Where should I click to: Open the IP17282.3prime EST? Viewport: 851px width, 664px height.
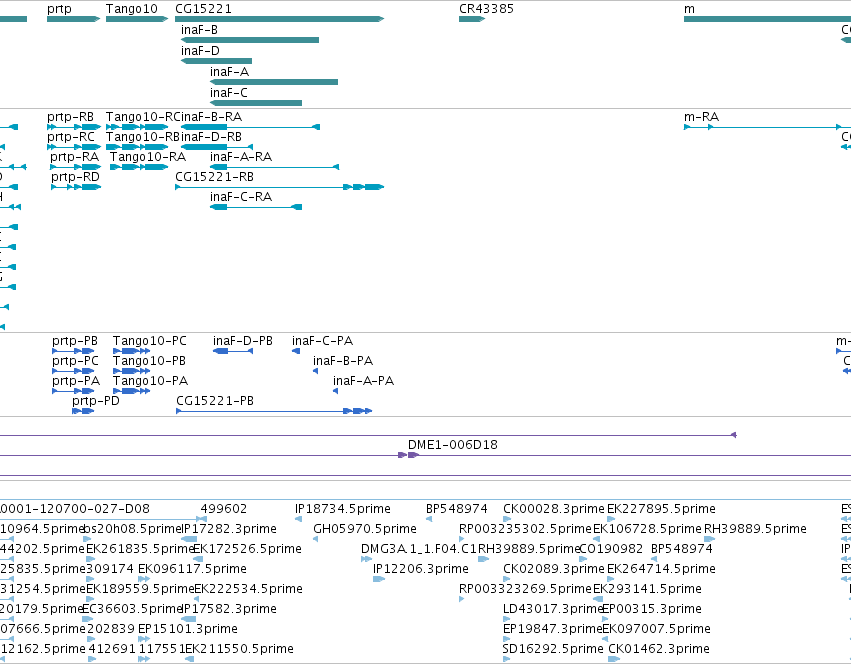(x=228, y=529)
